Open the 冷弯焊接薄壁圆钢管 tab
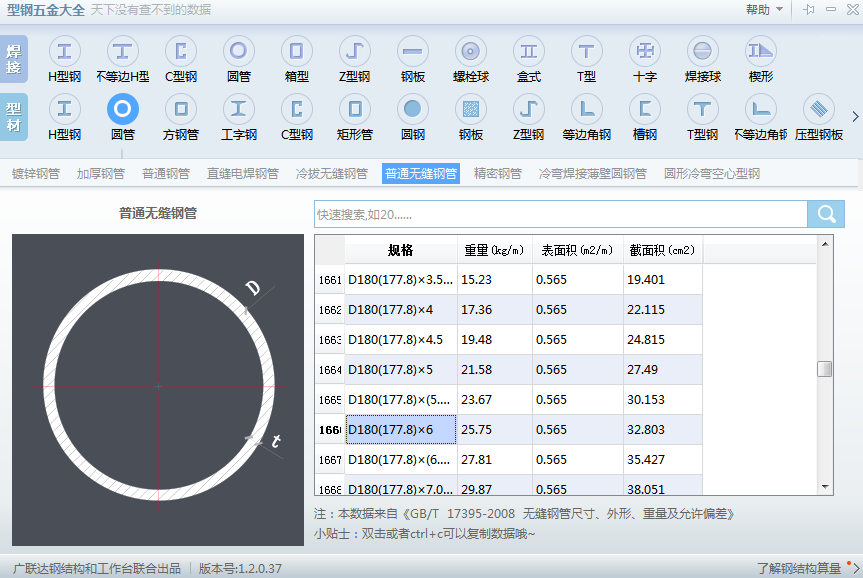 592,174
